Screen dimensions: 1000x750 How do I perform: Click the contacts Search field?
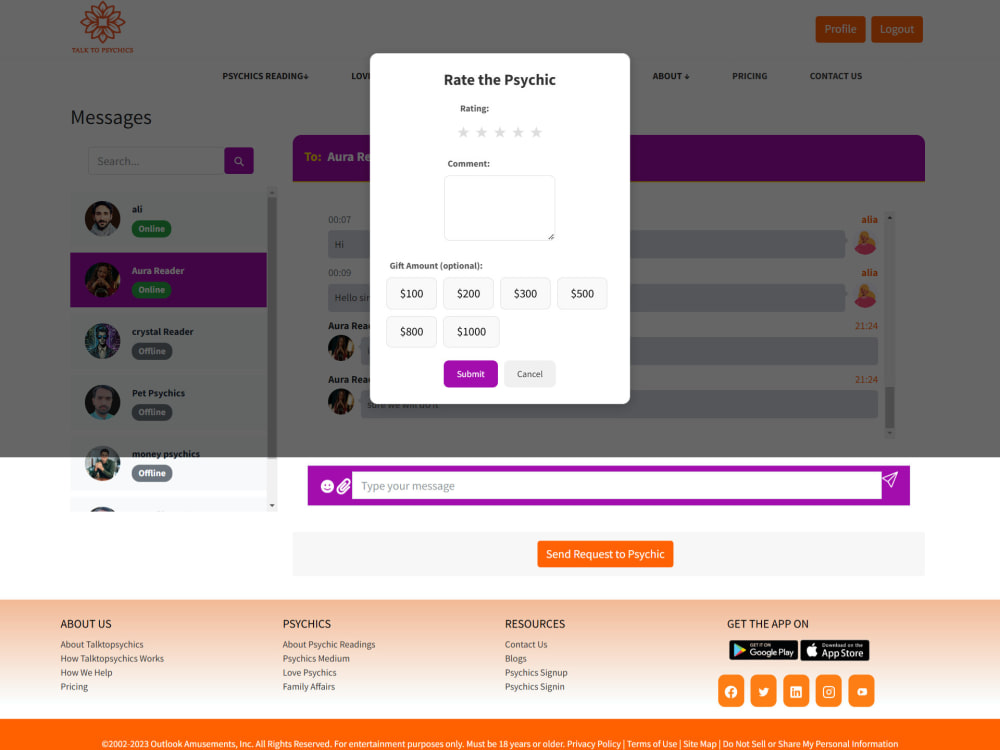pos(156,161)
